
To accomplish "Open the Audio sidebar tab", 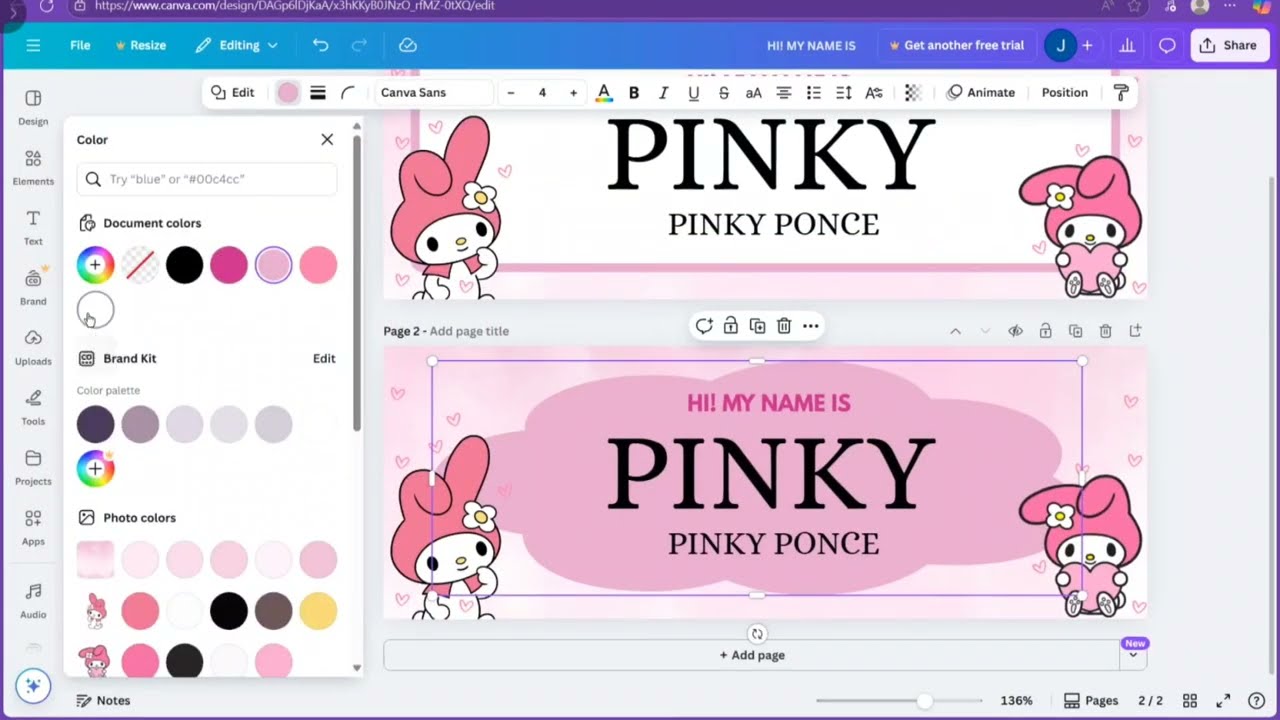I will pyautogui.click(x=33, y=600).
